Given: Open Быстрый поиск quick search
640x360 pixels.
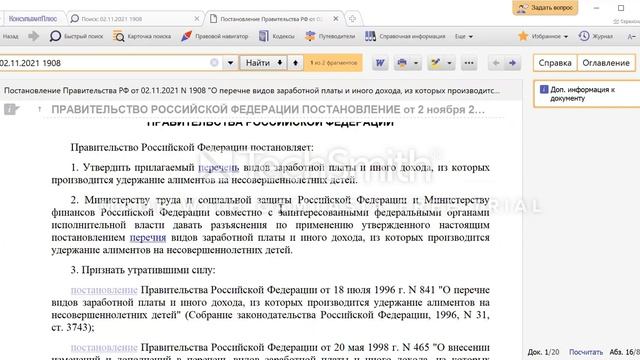Looking at the screenshot, I should (76, 36).
